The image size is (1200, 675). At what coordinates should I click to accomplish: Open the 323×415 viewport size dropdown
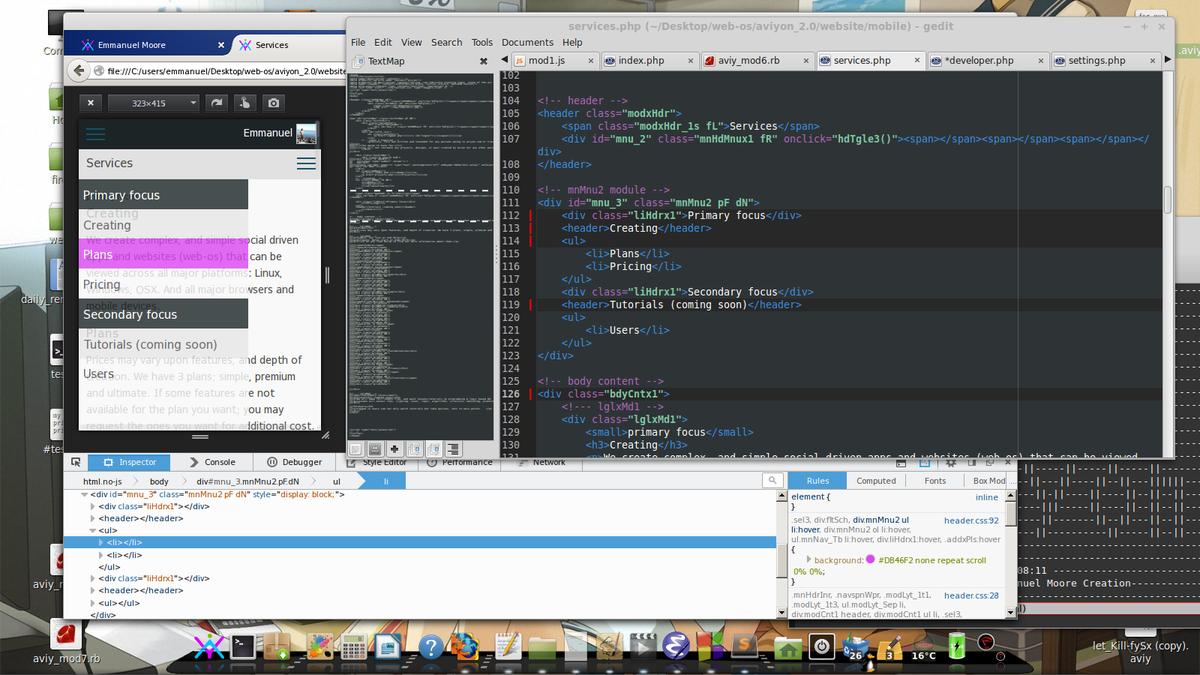click(153, 103)
